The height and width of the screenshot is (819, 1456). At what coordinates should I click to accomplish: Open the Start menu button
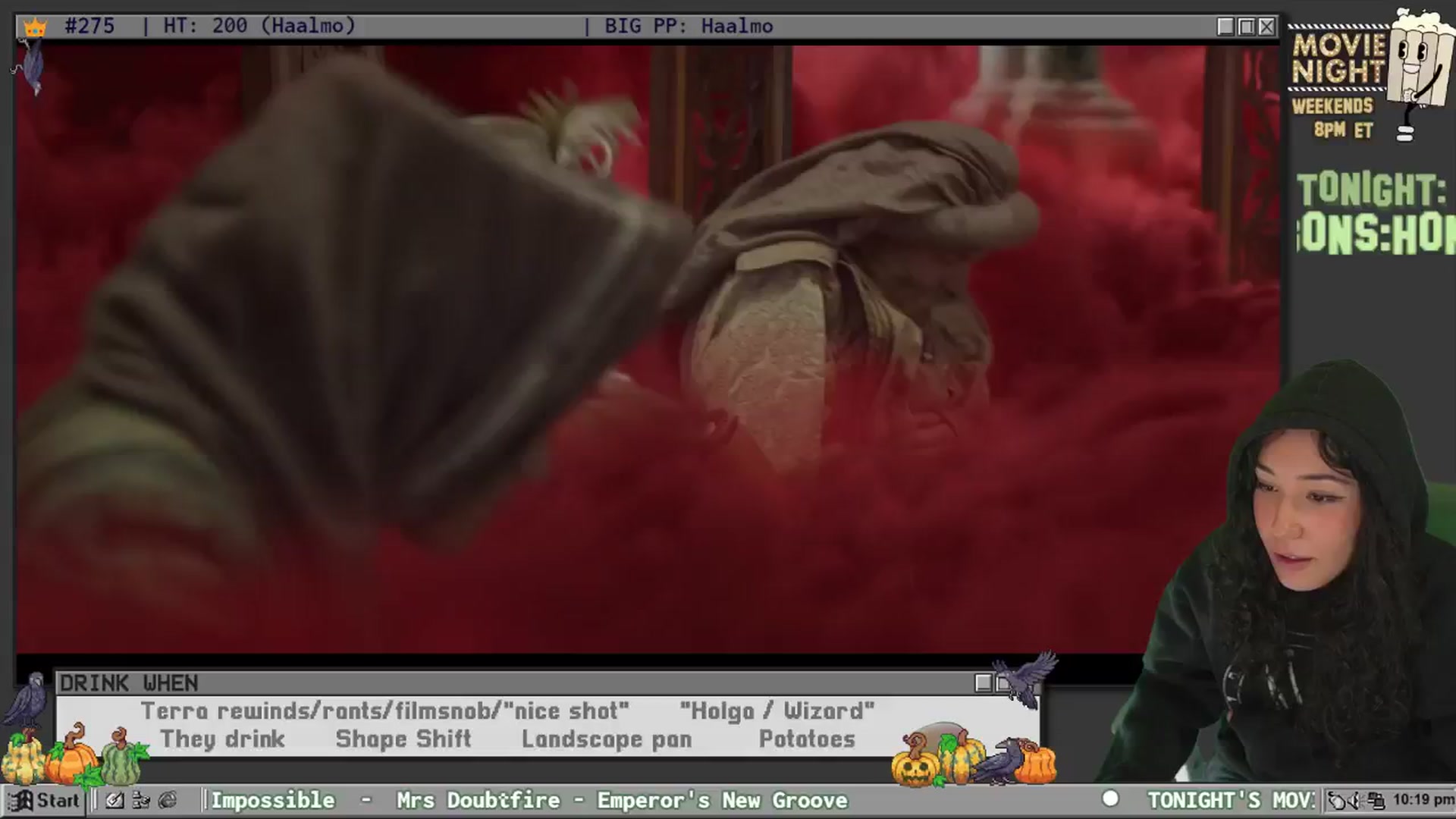44,800
